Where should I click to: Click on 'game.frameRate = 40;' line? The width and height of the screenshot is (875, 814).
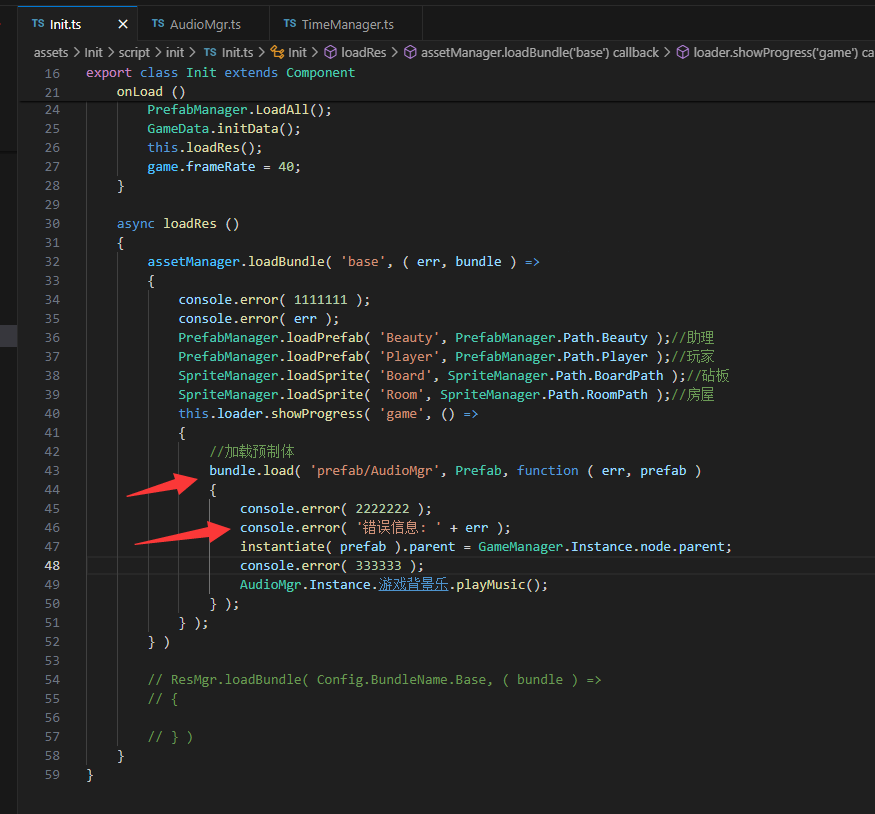pos(224,167)
